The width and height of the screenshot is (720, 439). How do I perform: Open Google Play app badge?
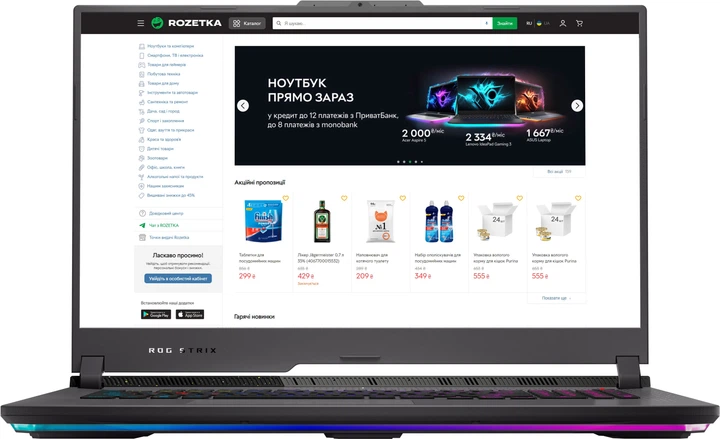click(155, 314)
